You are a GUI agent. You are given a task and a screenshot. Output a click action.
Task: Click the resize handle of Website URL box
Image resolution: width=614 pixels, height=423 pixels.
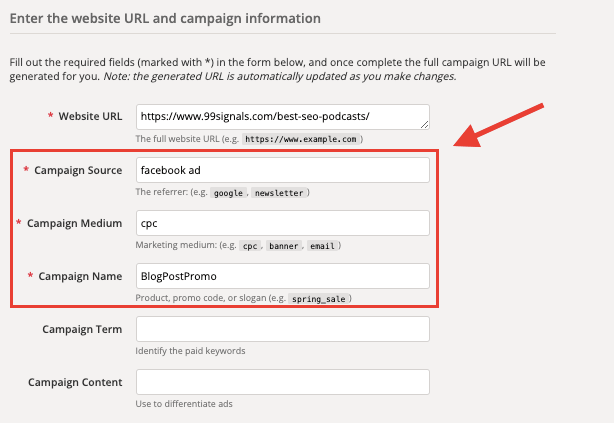[x=425, y=126]
